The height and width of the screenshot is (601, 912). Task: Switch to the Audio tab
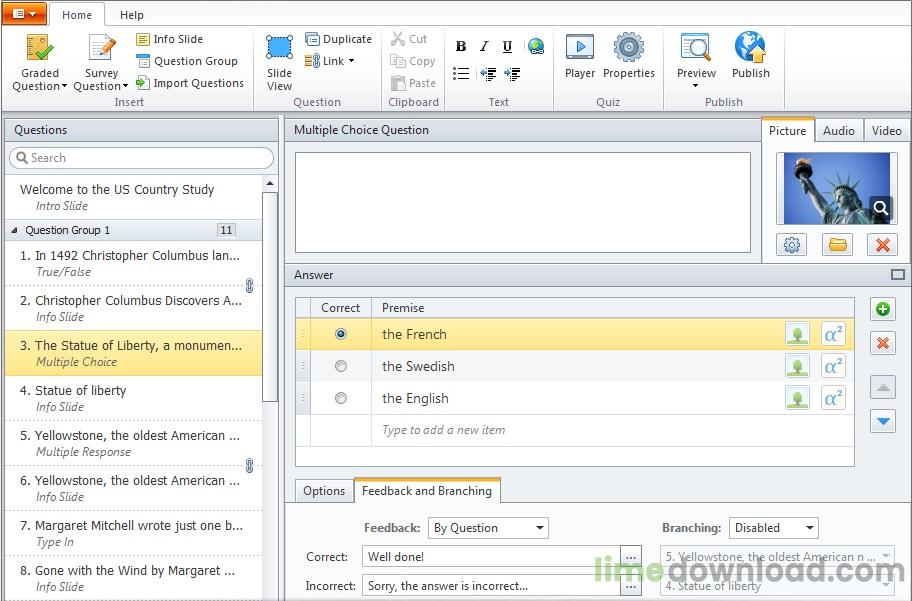839,130
